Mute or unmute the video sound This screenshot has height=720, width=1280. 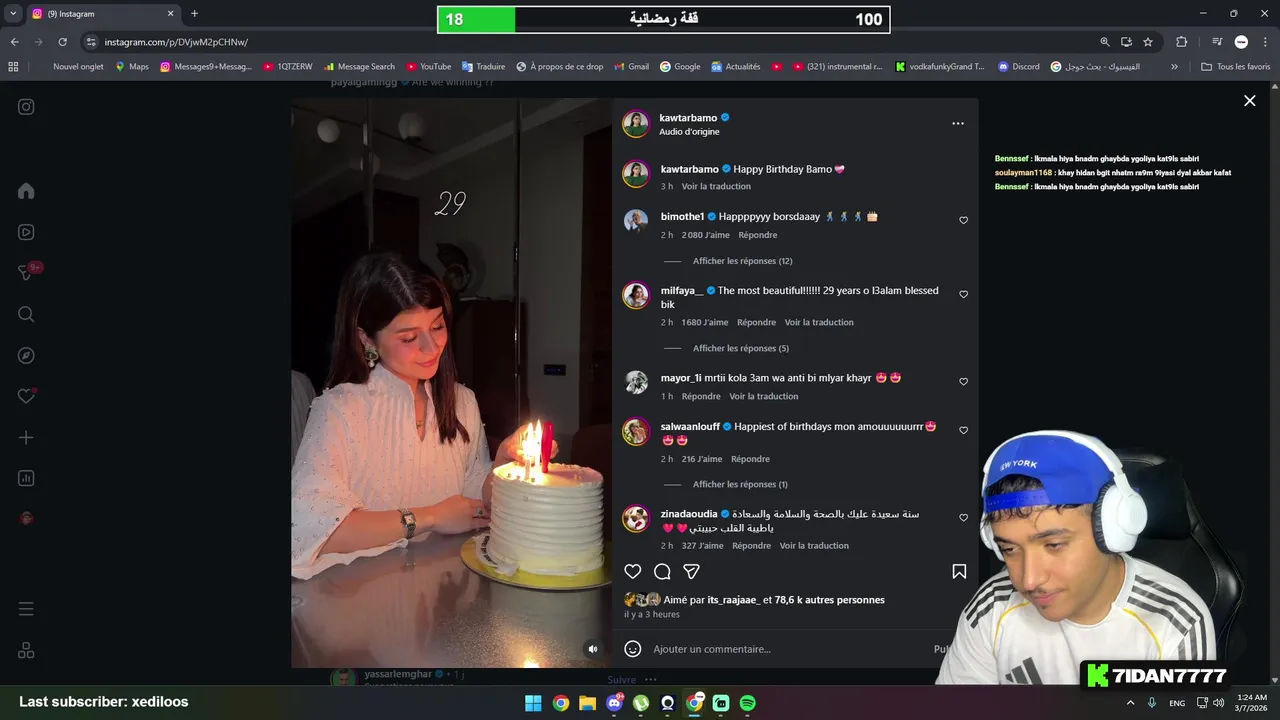coord(593,649)
